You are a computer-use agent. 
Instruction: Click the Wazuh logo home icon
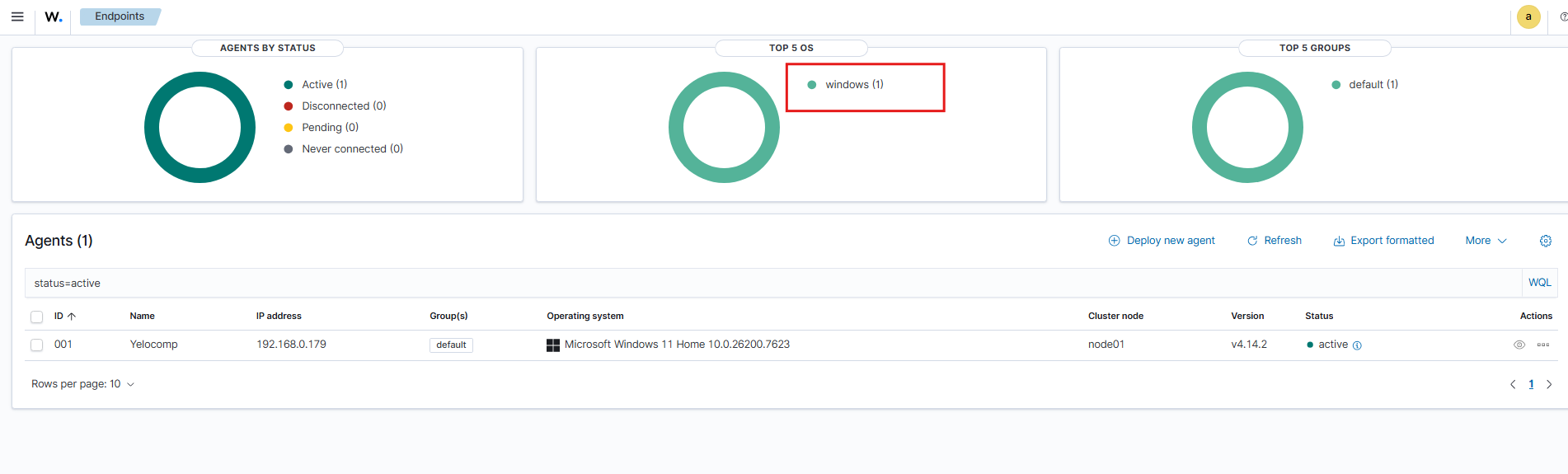point(54,16)
